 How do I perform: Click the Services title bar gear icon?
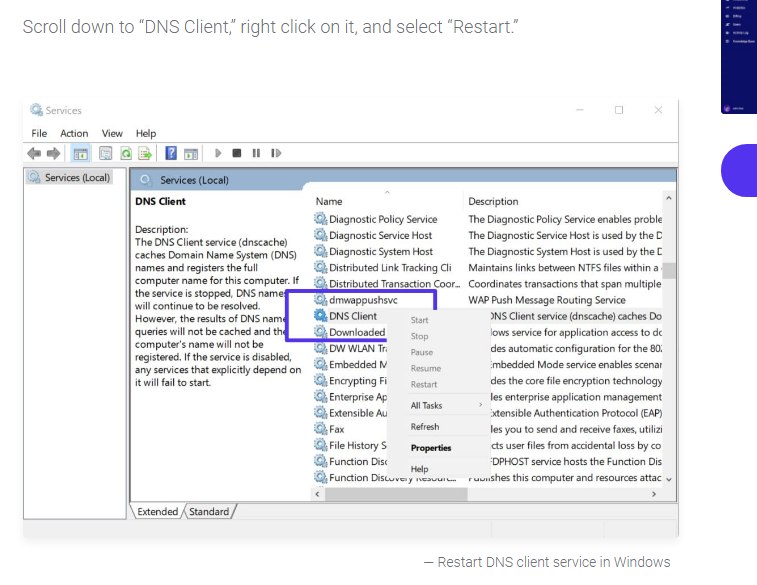pyautogui.click(x=36, y=110)
